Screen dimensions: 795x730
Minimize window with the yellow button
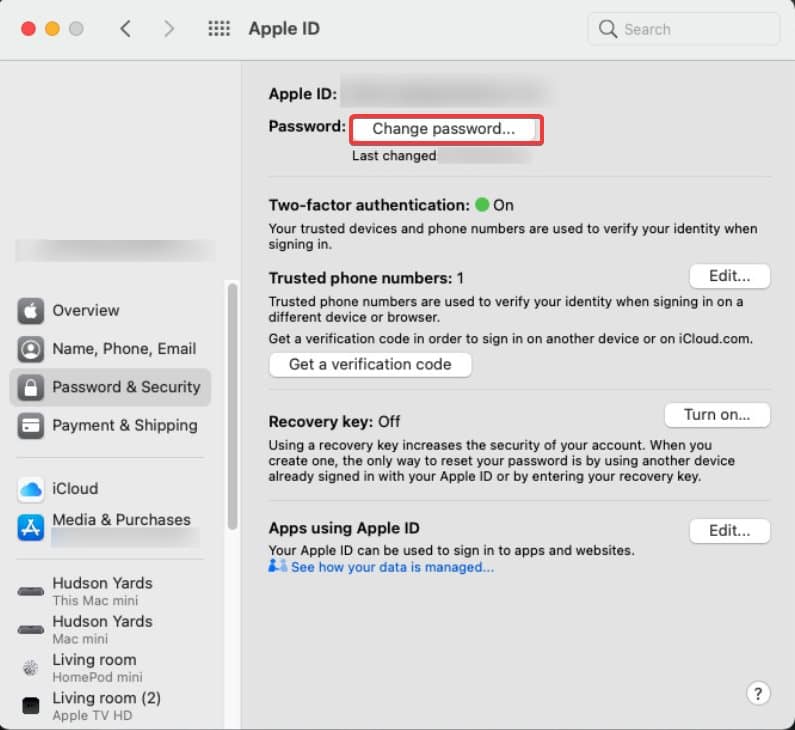[52, 29]
